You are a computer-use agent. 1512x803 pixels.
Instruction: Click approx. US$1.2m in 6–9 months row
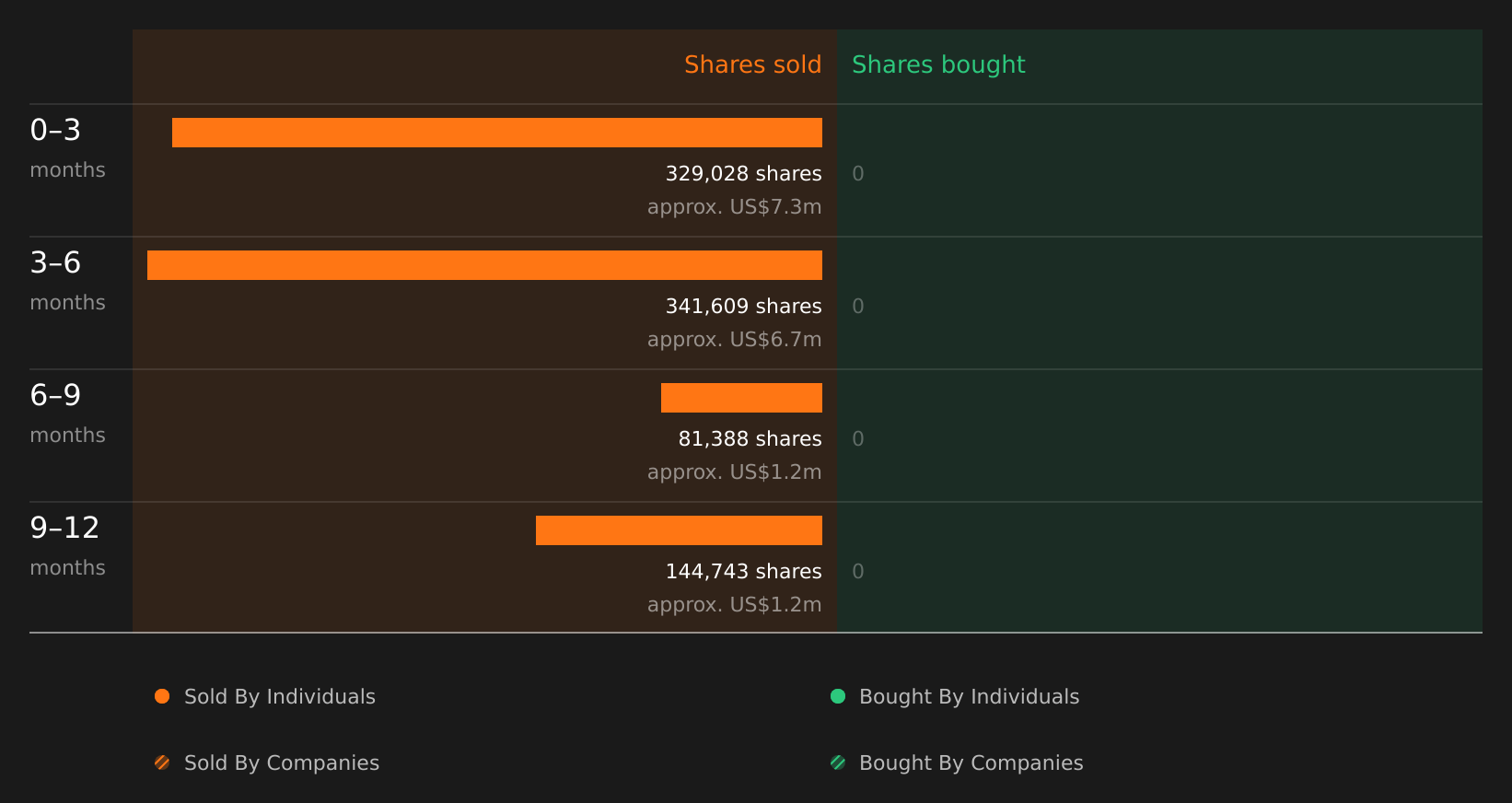[x=734, y=472]
